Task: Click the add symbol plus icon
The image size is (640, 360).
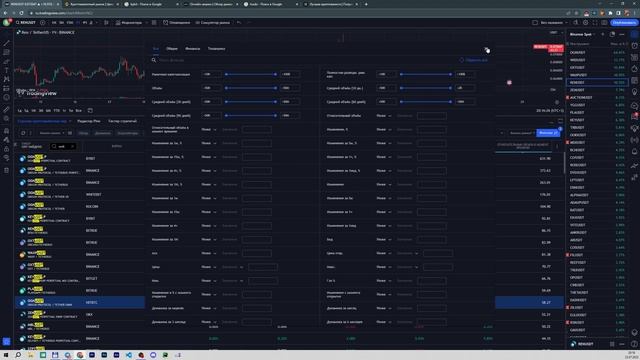Action: (x=42, y=23)
